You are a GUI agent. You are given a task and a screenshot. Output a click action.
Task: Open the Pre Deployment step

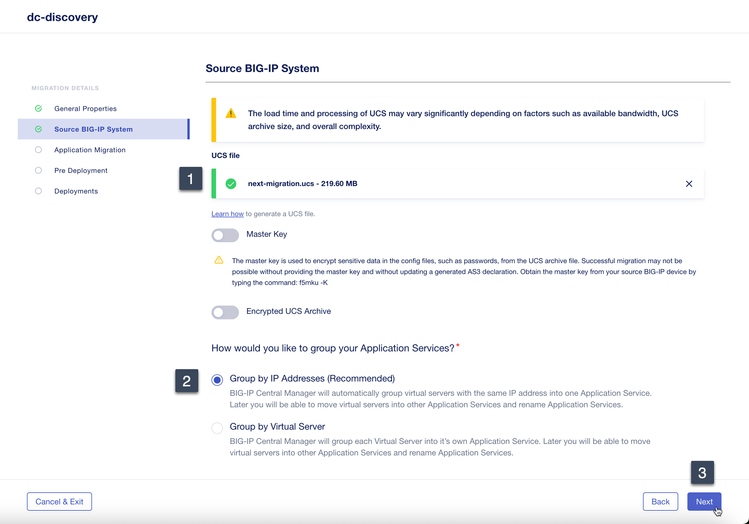(81, 170)
